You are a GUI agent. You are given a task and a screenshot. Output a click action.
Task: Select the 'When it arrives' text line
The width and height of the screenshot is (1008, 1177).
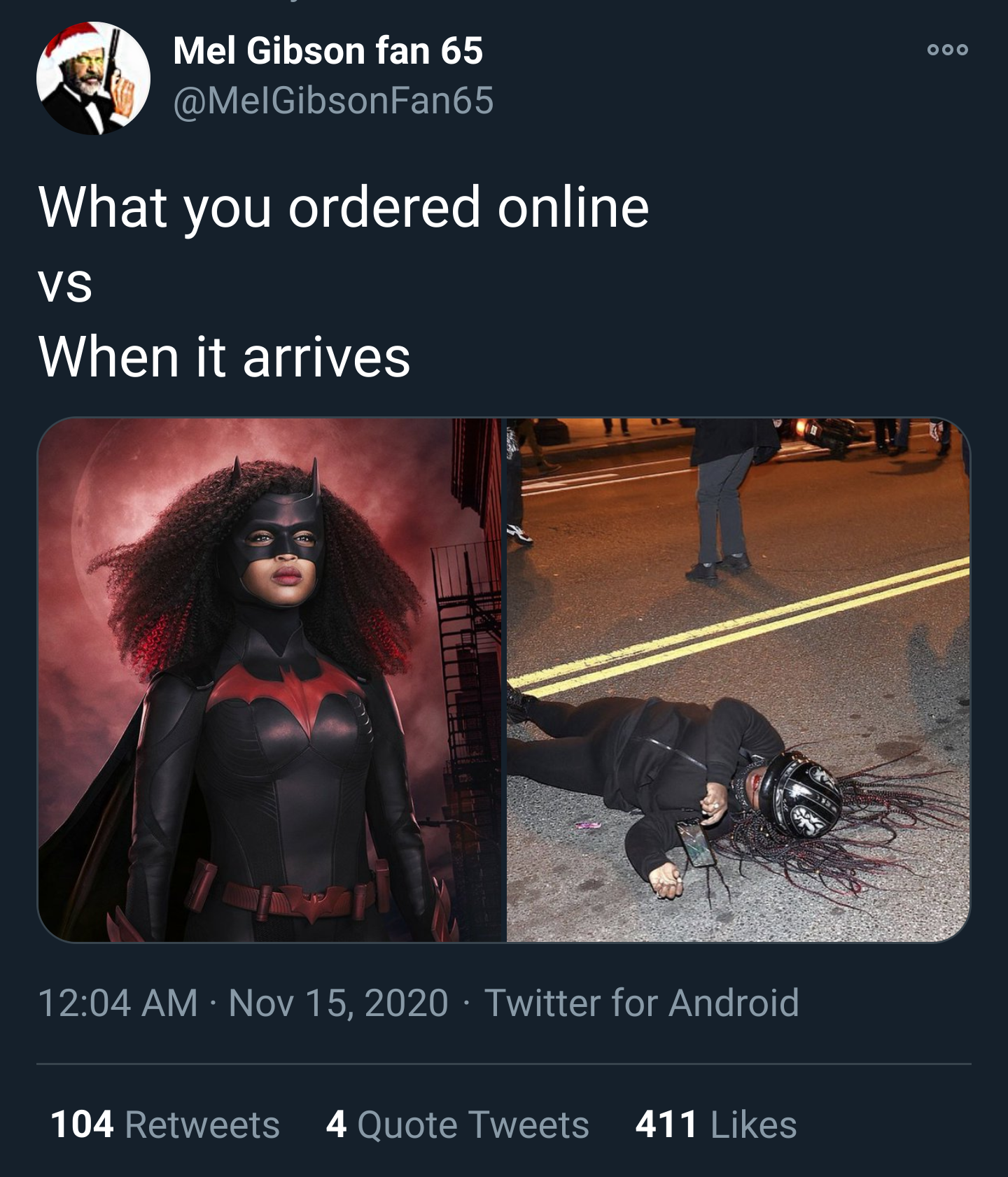(x=224, y=357)
